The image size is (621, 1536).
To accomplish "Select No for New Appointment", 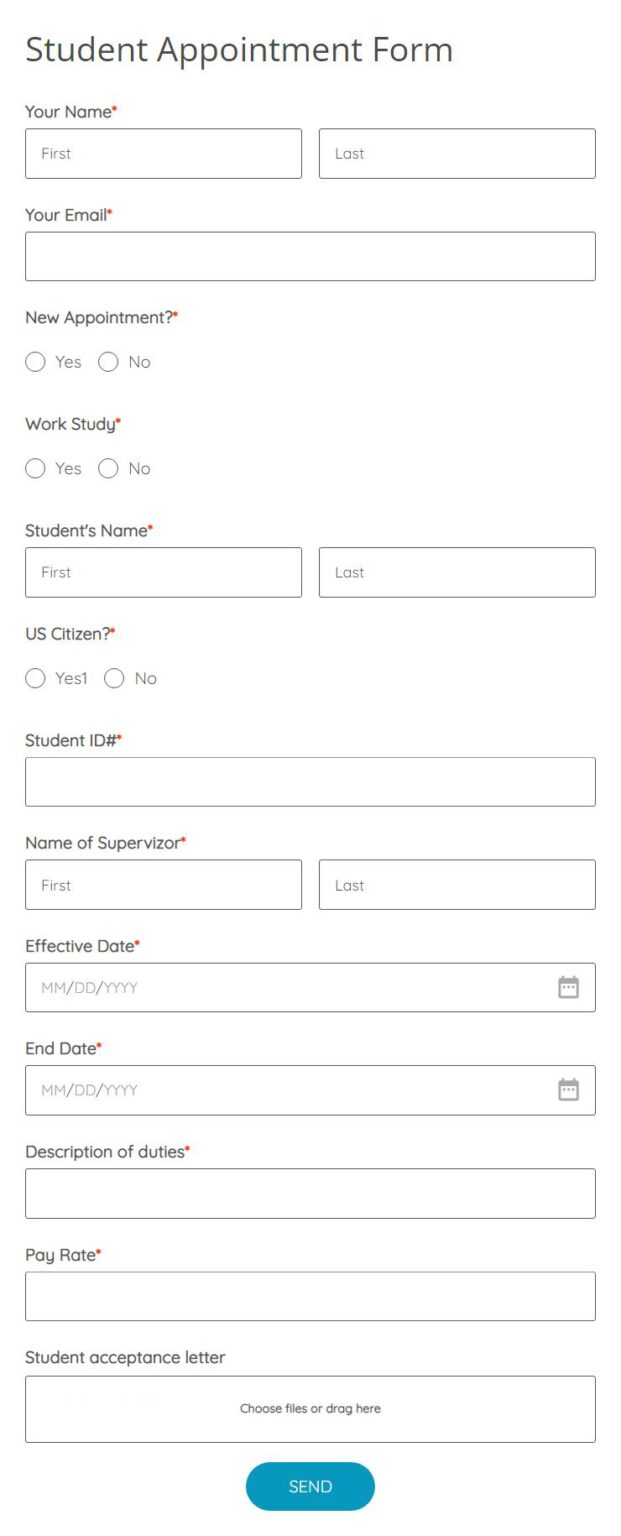I will pyautogui.click(x=108, y=362).
